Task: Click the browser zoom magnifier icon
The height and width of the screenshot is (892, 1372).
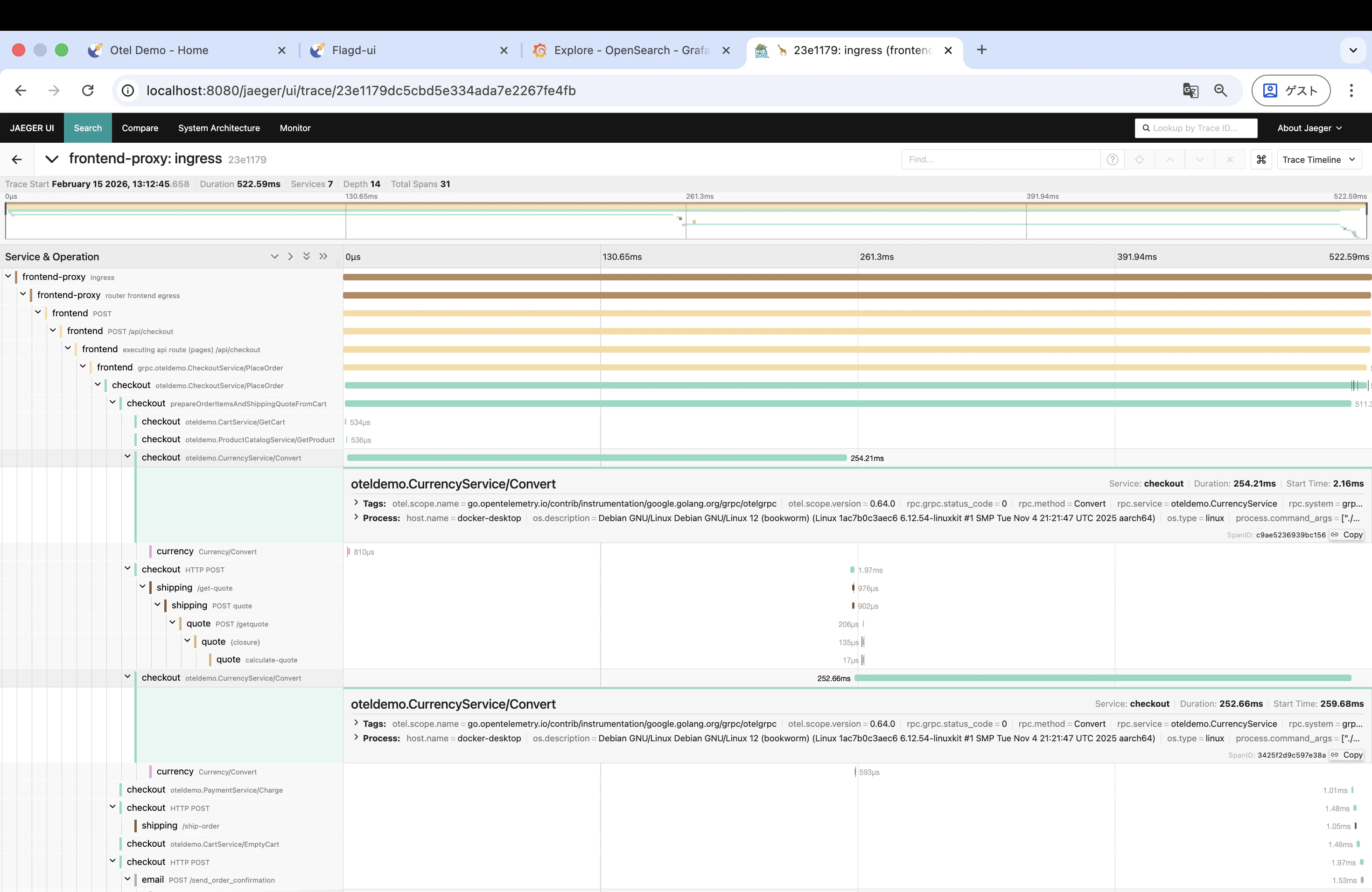Action: (x=1220, y=91)
